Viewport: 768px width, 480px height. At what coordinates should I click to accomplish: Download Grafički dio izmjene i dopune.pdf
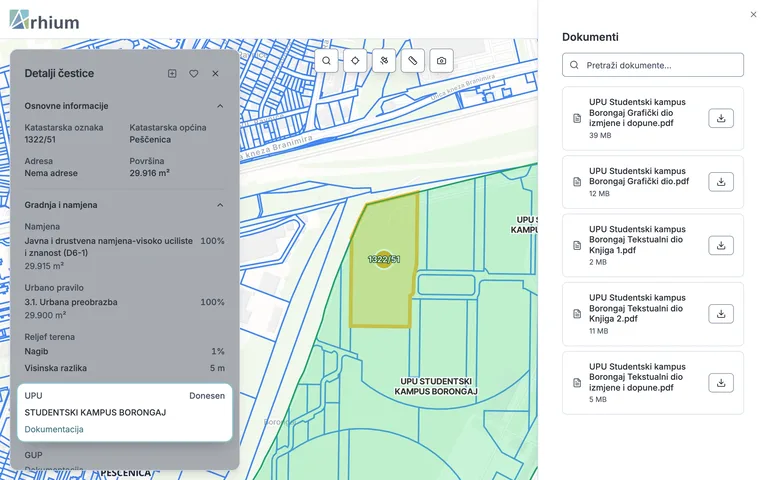coord(721,118)
